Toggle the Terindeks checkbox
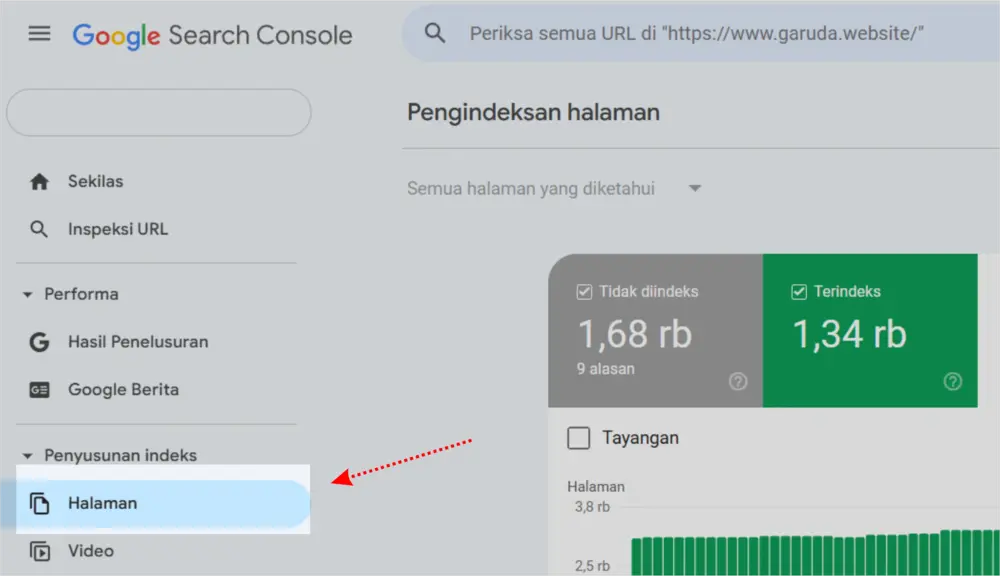 pyautogui.click(x=798, y=292)
